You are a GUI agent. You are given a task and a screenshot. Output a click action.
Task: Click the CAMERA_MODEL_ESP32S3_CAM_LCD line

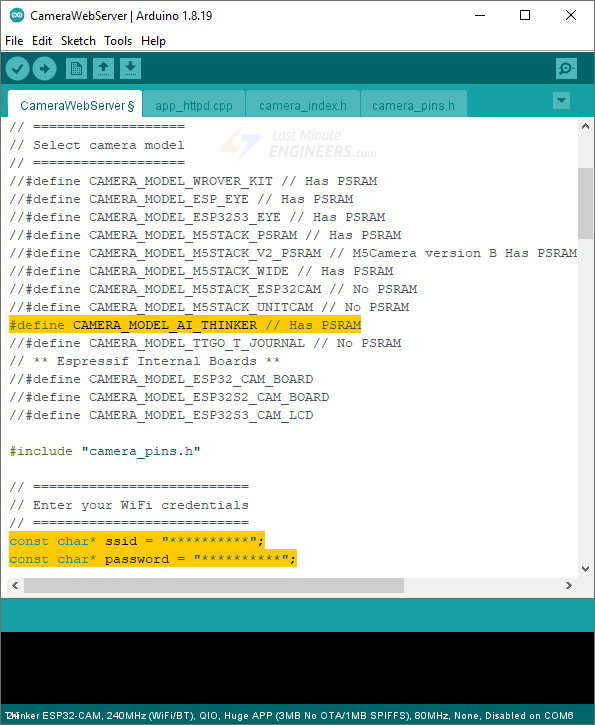[x=161, y=415]
